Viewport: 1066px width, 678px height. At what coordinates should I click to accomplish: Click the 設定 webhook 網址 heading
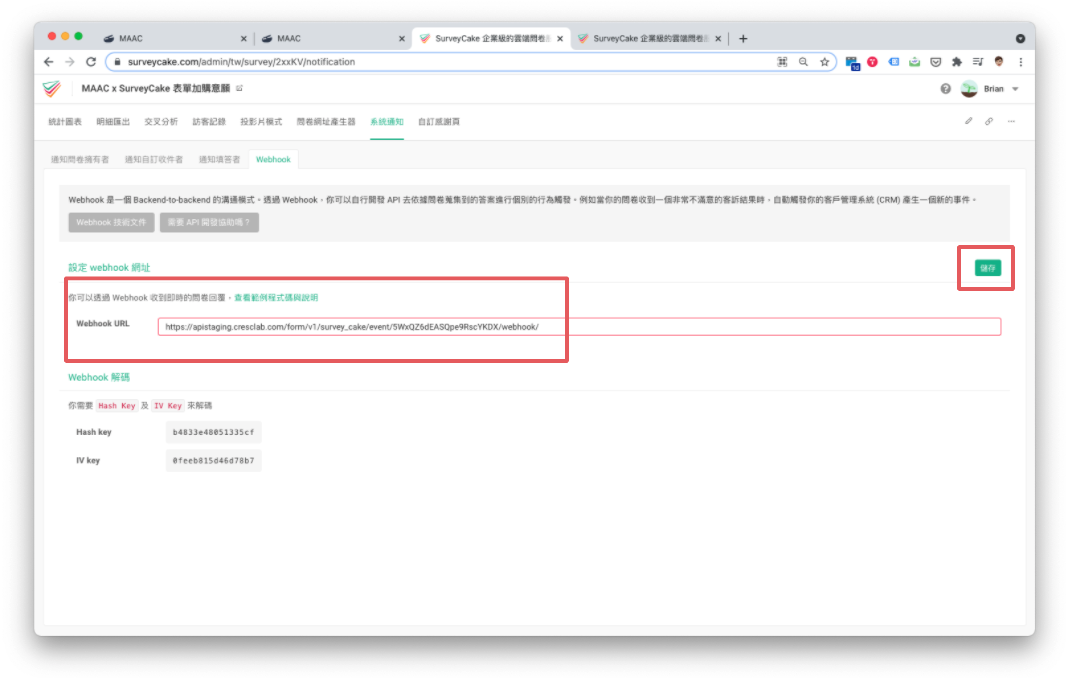109,267
